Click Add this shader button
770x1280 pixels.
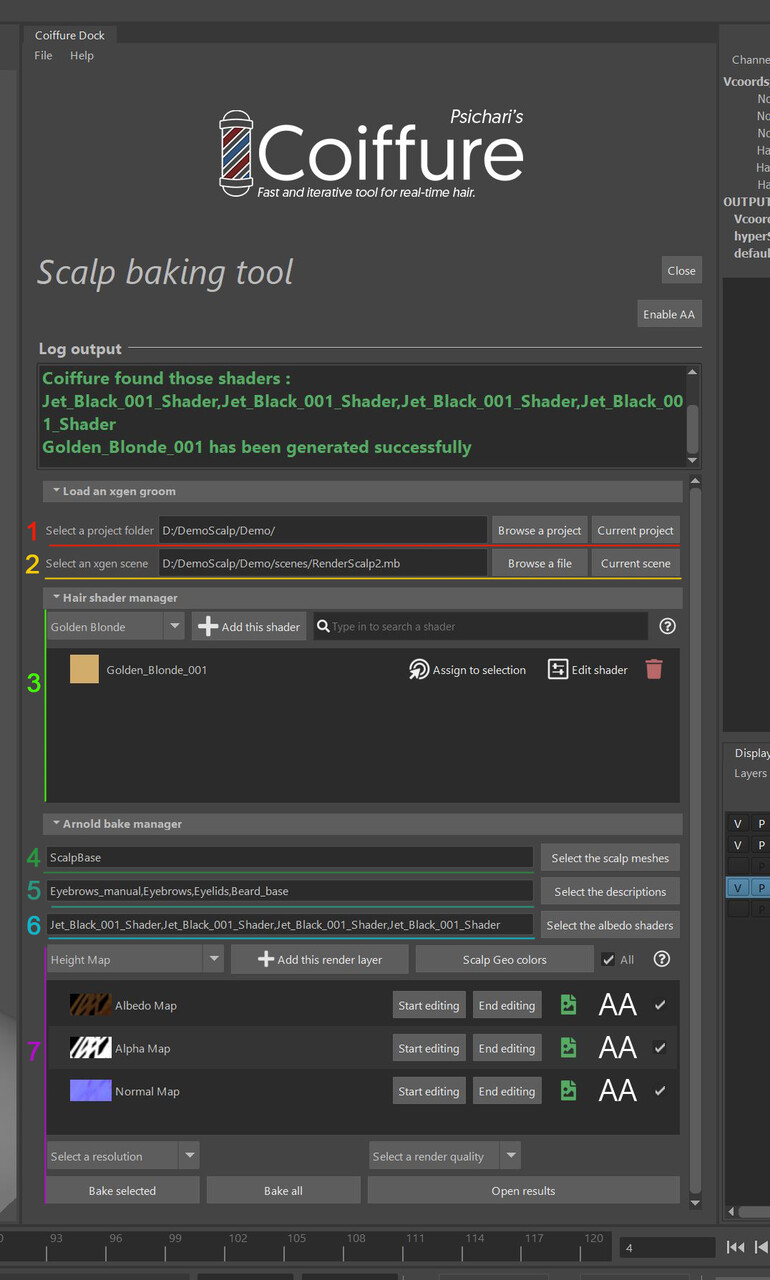(249, 627)
